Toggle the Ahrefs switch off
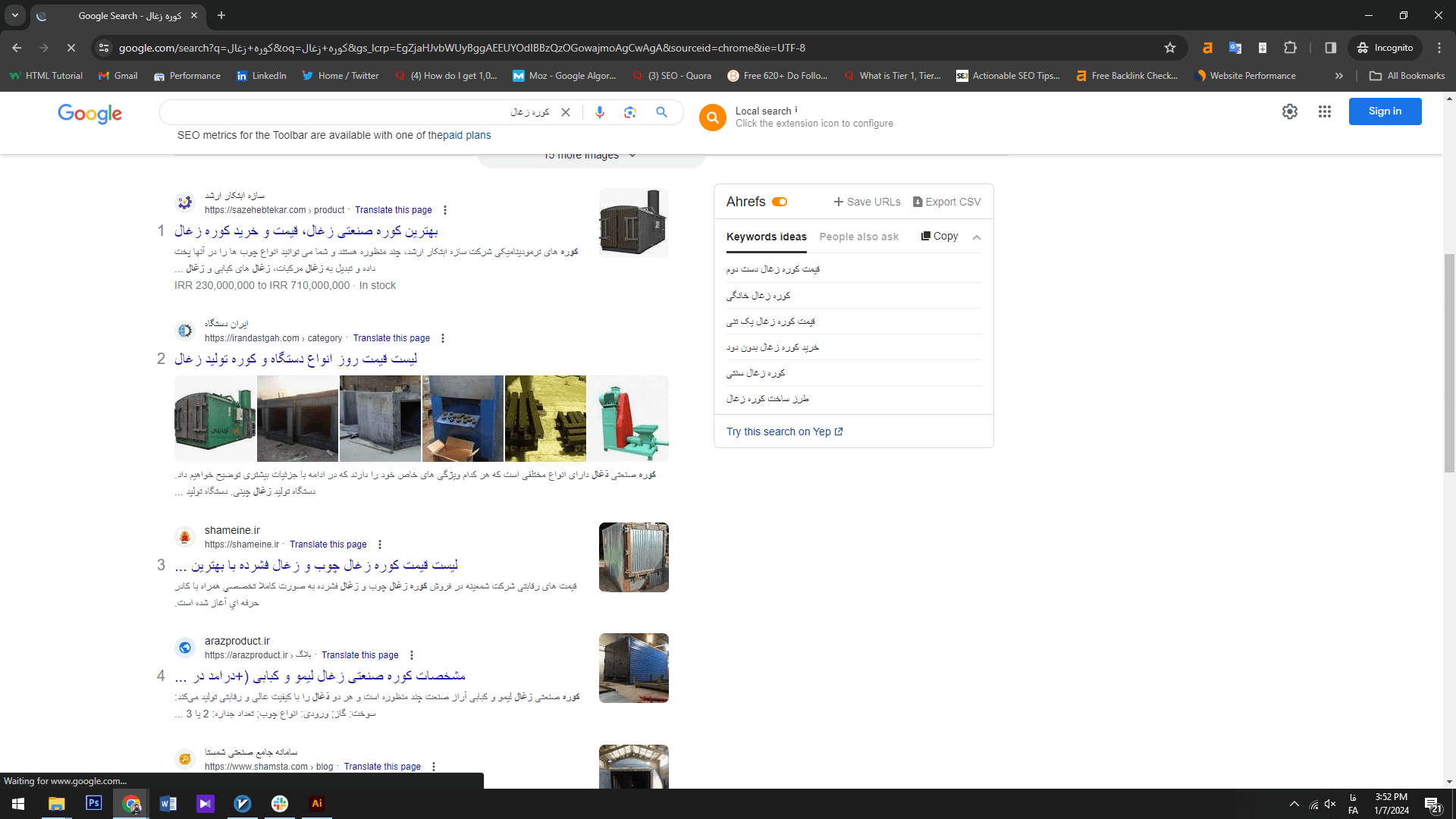The height and width of the screenshot is (819, 1456). [x=780, y=202]
